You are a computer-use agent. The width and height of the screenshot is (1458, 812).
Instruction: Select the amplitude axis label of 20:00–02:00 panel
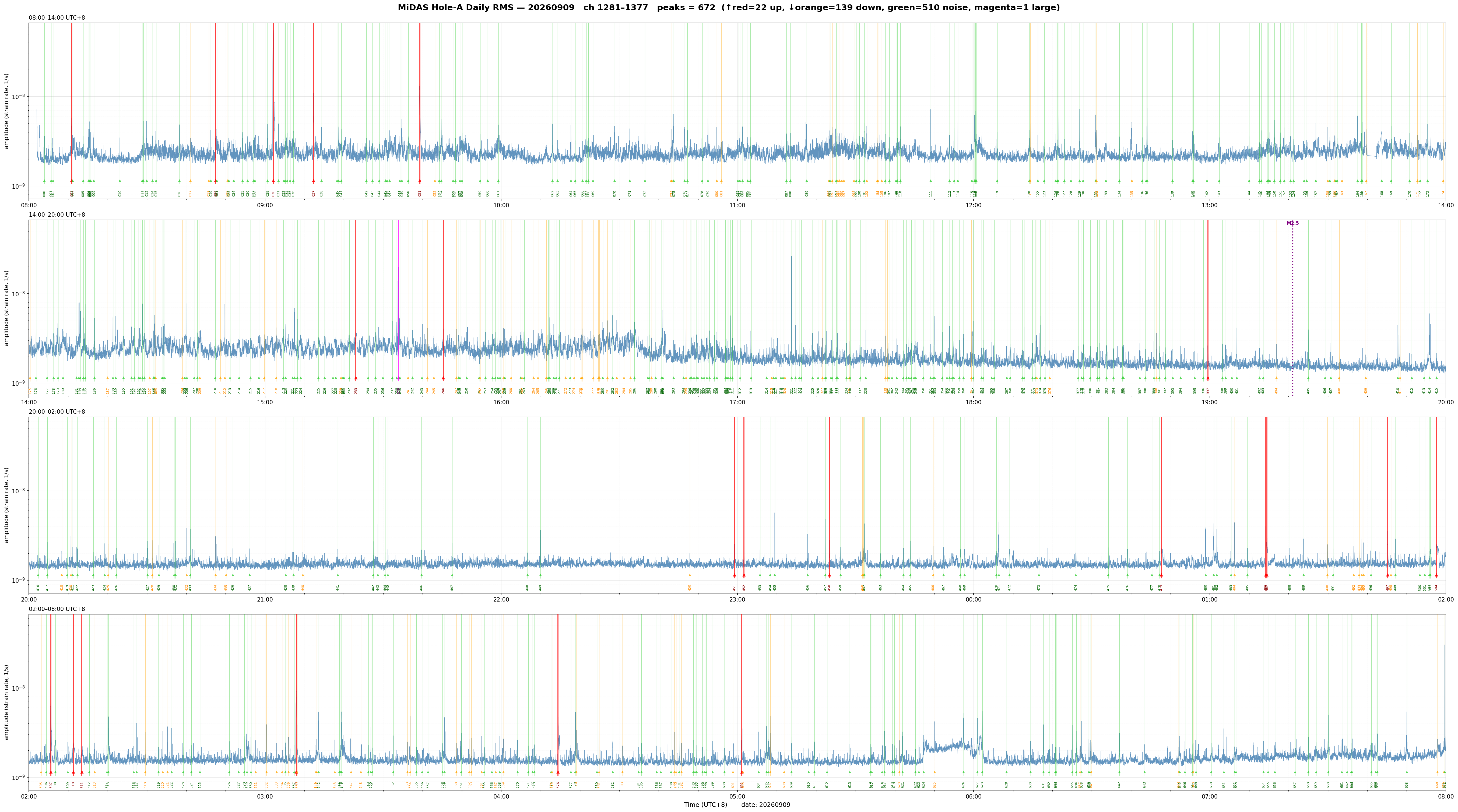[7, 505]
